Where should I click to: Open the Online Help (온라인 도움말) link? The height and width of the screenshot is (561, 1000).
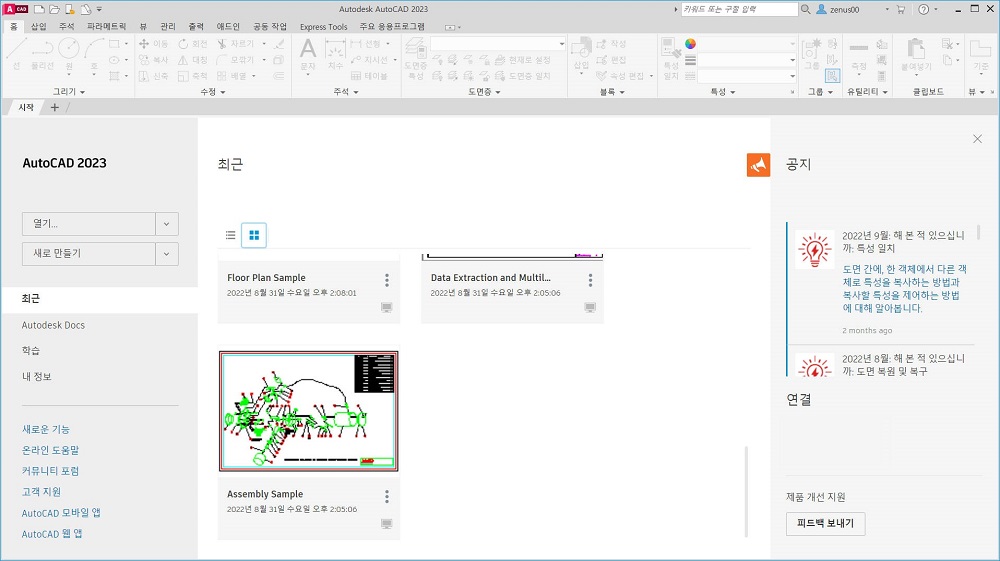(50, 450)
